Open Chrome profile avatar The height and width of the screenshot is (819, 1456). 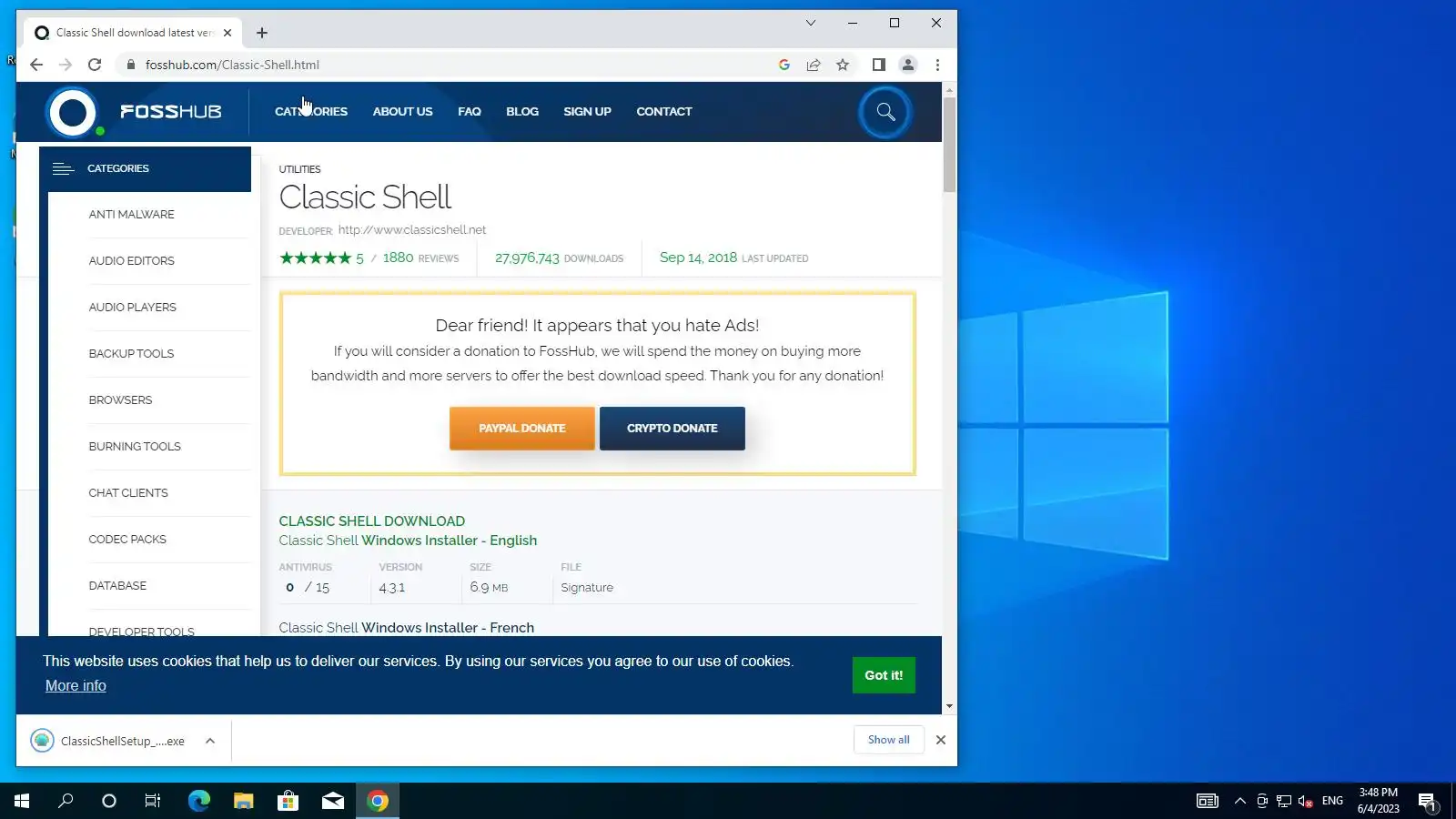click(907, 65)
